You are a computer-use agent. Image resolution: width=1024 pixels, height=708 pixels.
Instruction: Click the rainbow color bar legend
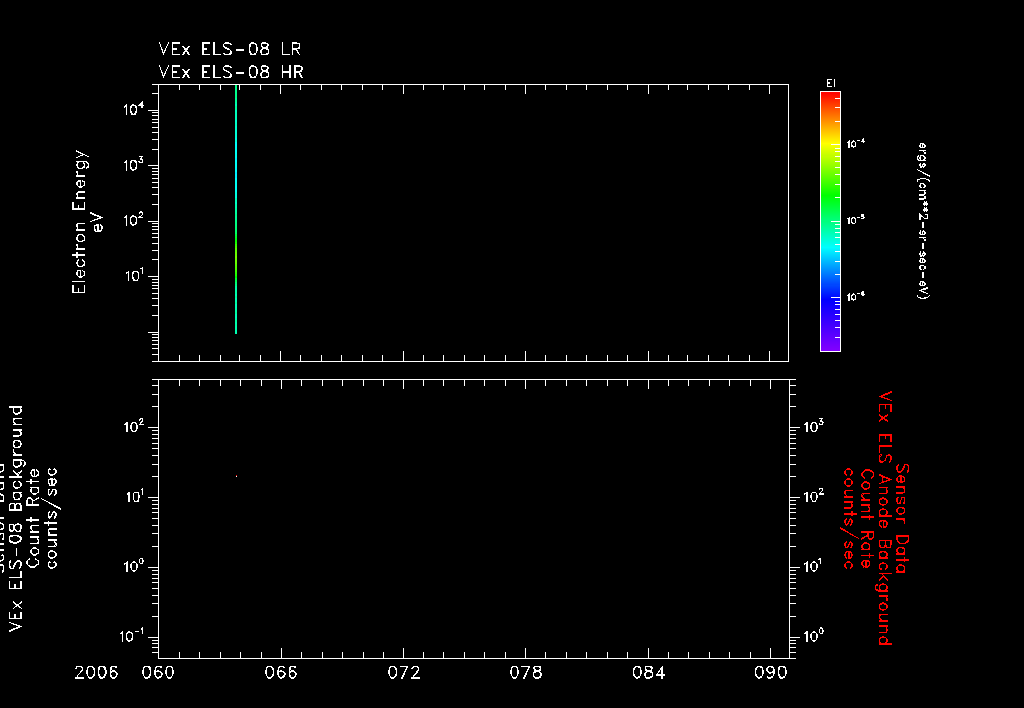coord(830,221)
